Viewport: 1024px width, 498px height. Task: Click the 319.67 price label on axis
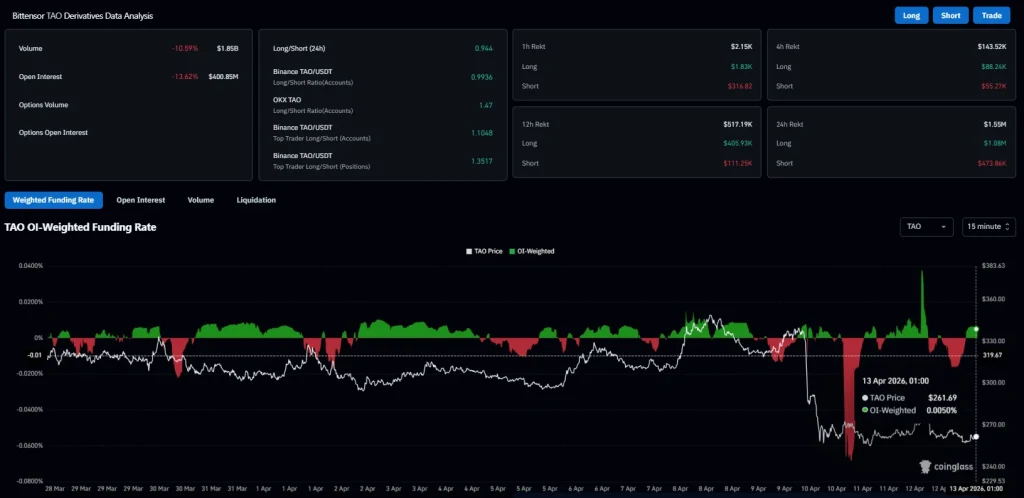[x=991, y=355]
